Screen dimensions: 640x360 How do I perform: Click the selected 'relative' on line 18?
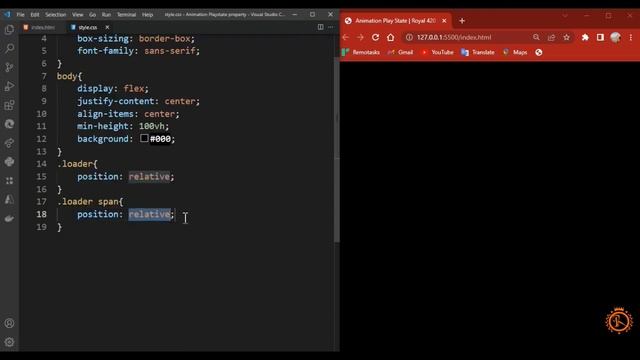149,214
